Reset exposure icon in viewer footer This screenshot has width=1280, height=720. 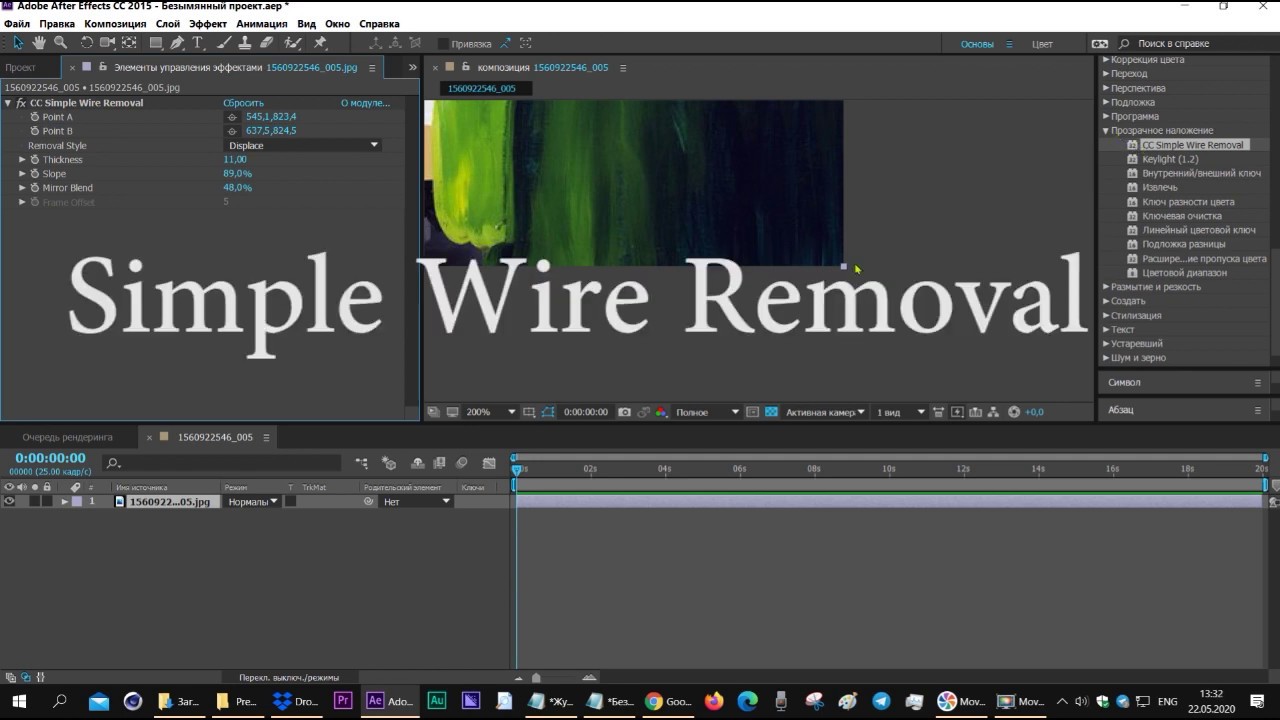(1014, 412)
